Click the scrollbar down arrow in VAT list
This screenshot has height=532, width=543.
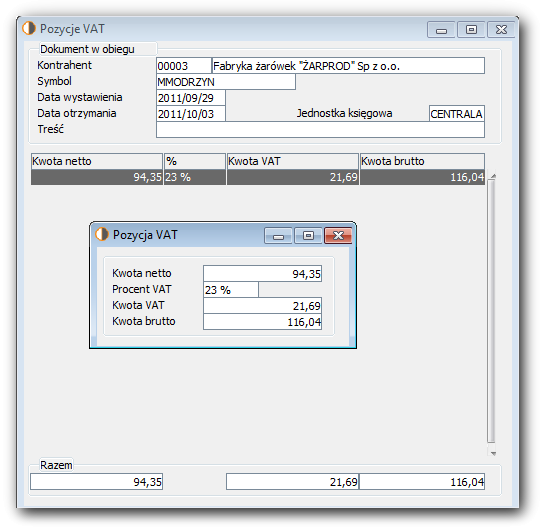point(493,453)
